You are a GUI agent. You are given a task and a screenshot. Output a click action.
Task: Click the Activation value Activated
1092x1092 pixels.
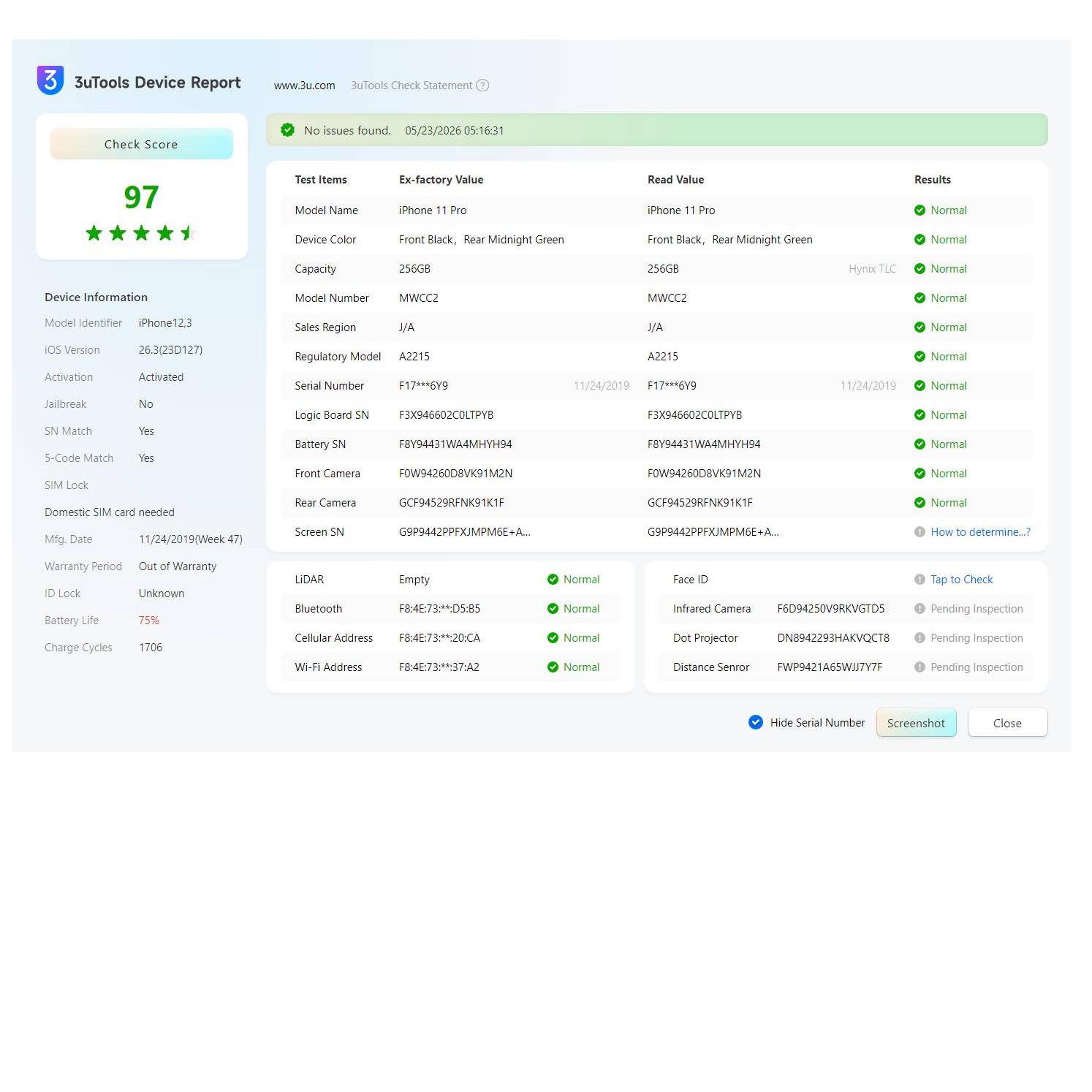(161, 377)
